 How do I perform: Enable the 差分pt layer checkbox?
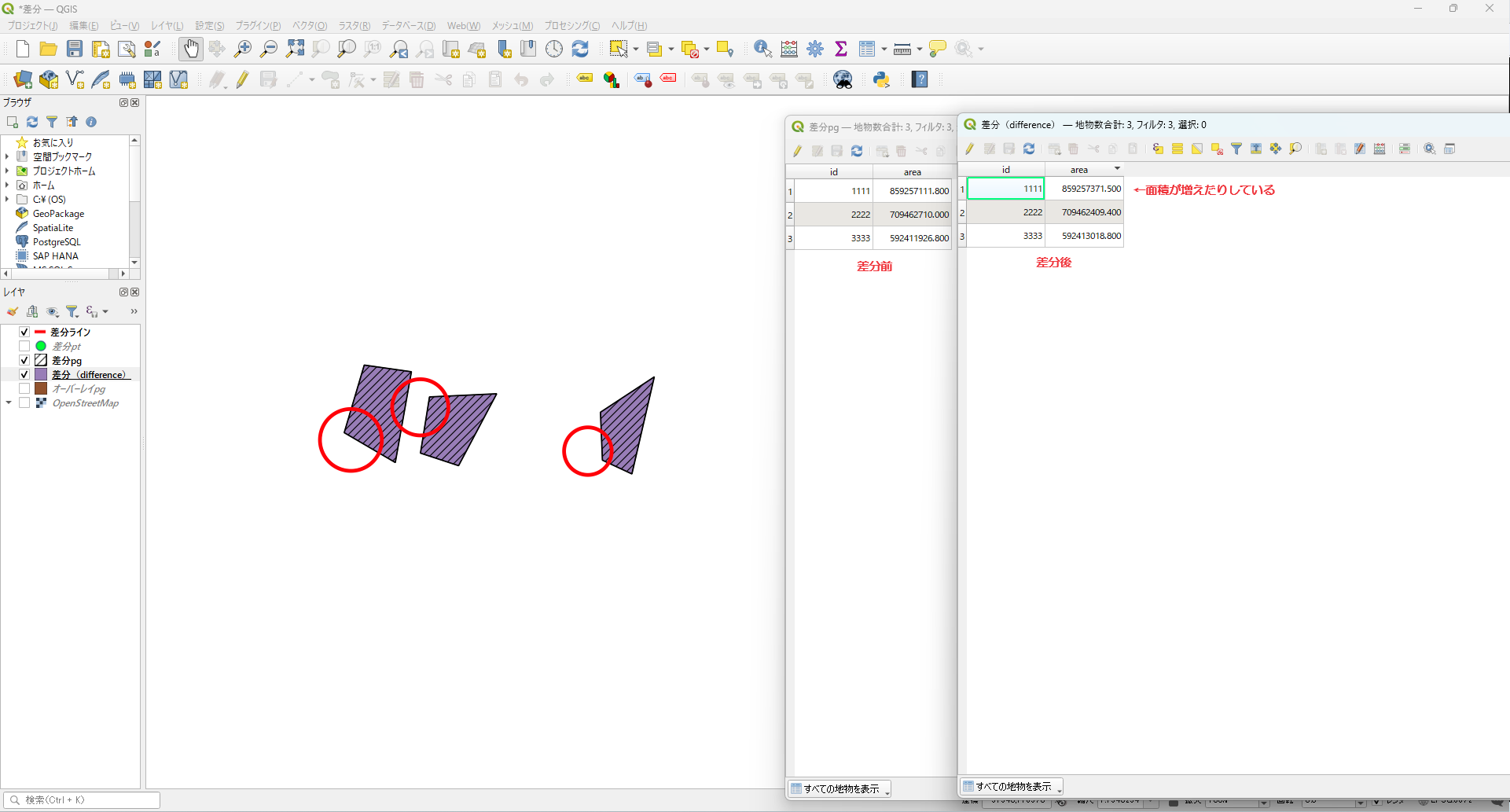[x=24, y=347]
